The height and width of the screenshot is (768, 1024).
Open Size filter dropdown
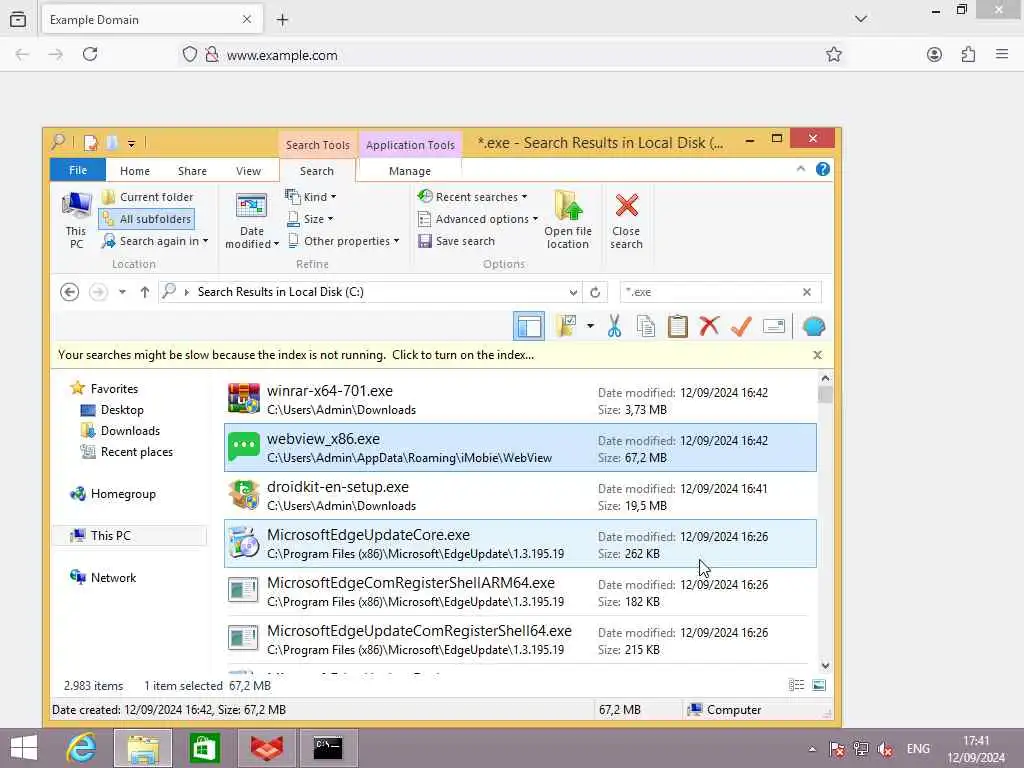point(311,219)
